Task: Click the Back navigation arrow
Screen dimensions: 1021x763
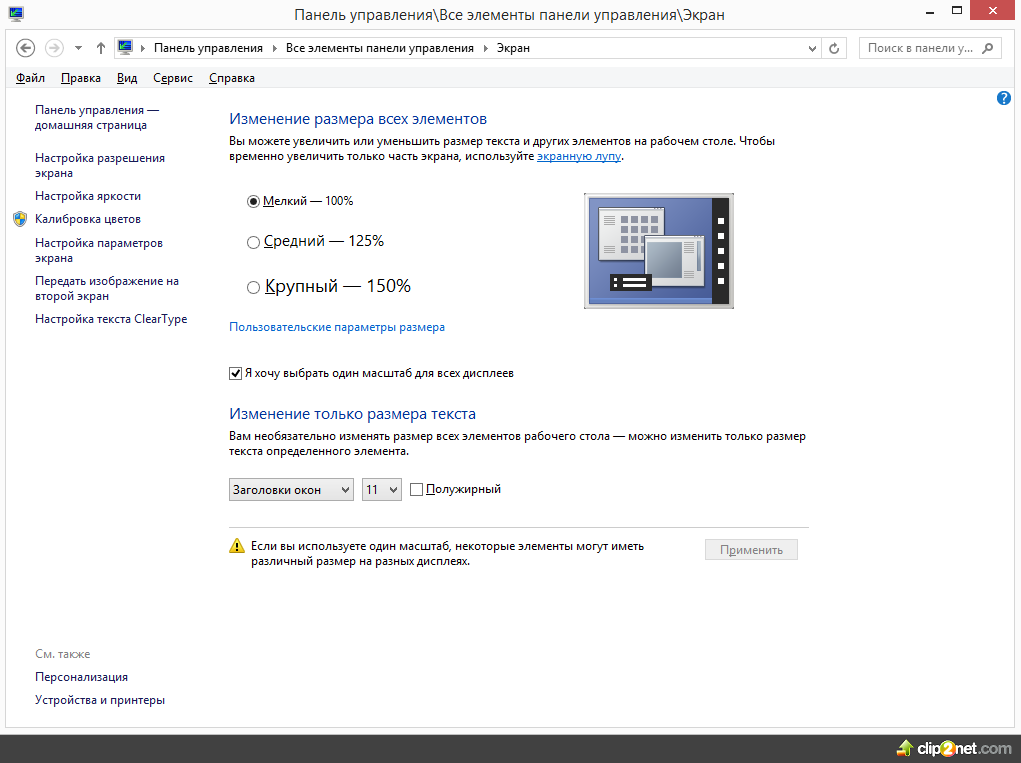Action: [26, 48]
